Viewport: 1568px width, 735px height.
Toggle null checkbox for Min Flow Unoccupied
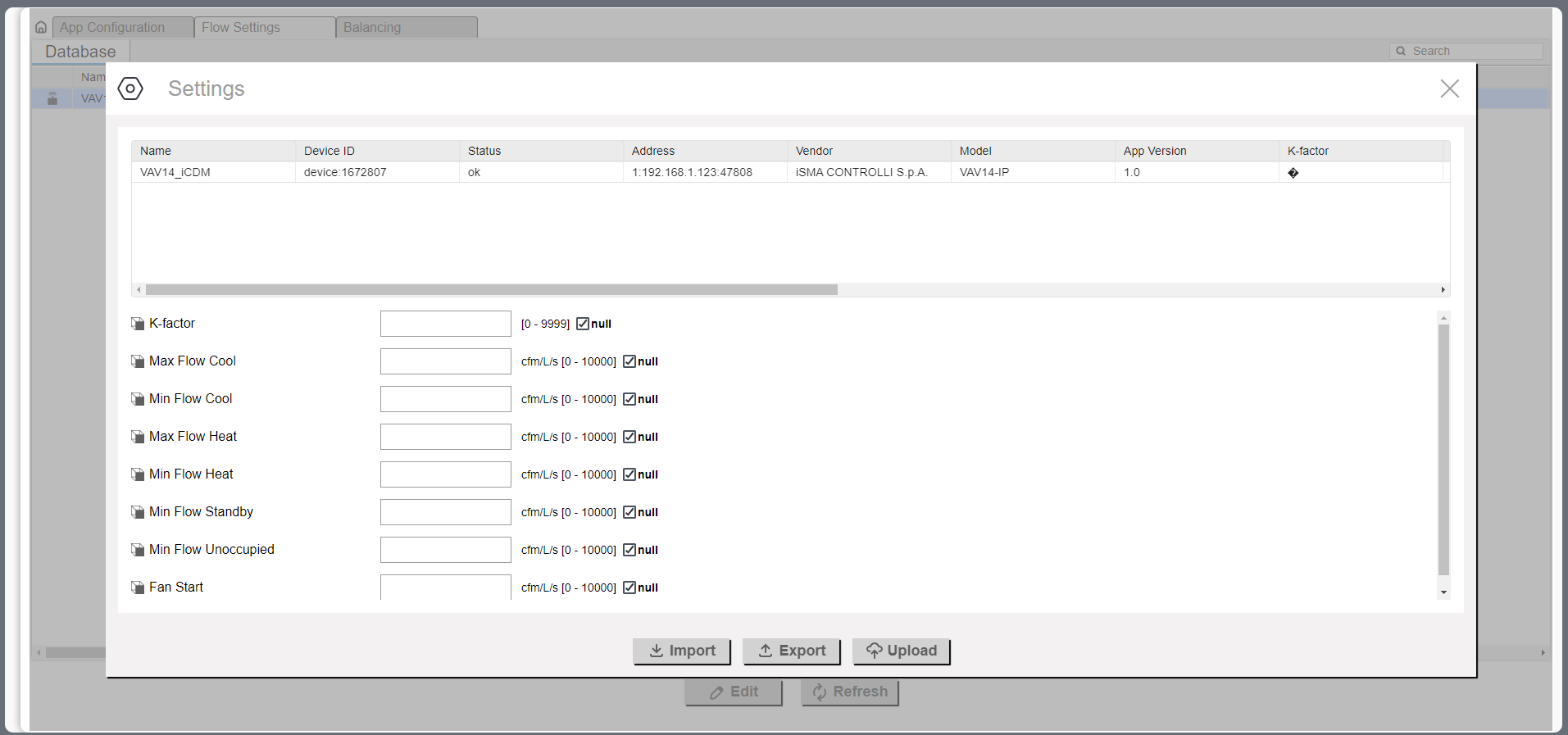coord(629,550)
